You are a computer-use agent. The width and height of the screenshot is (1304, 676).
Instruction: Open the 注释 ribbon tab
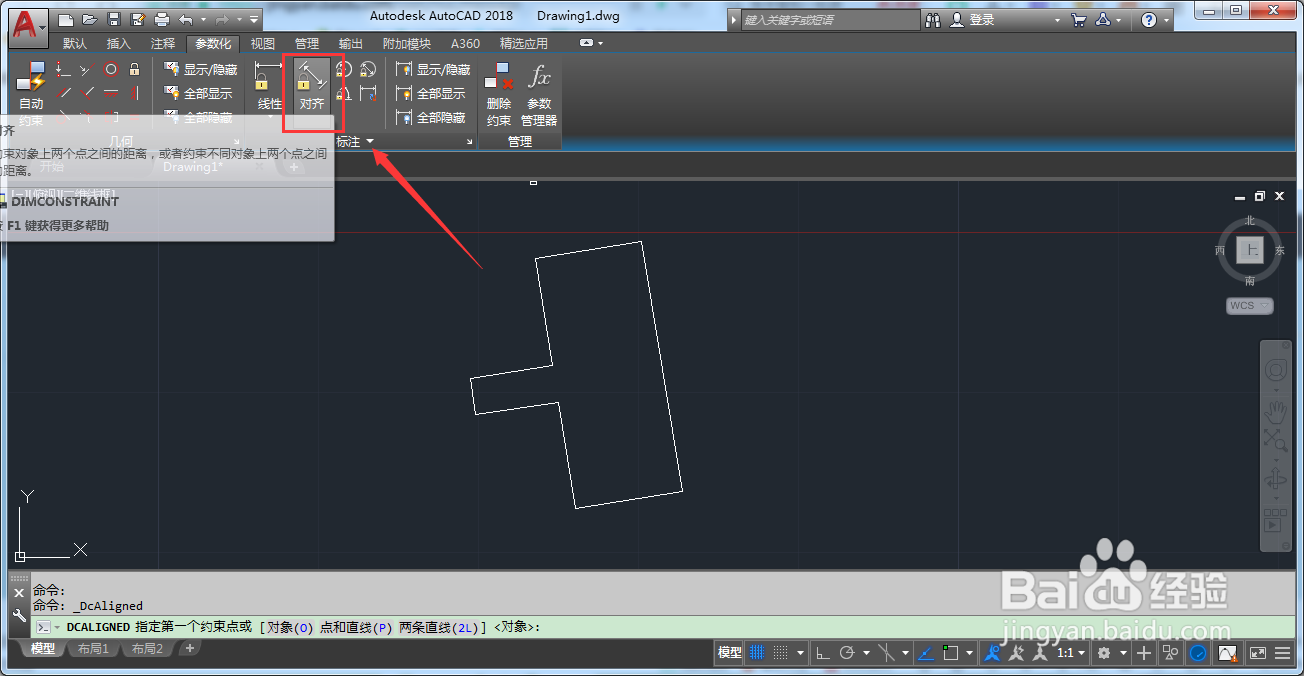pos(163,44)
